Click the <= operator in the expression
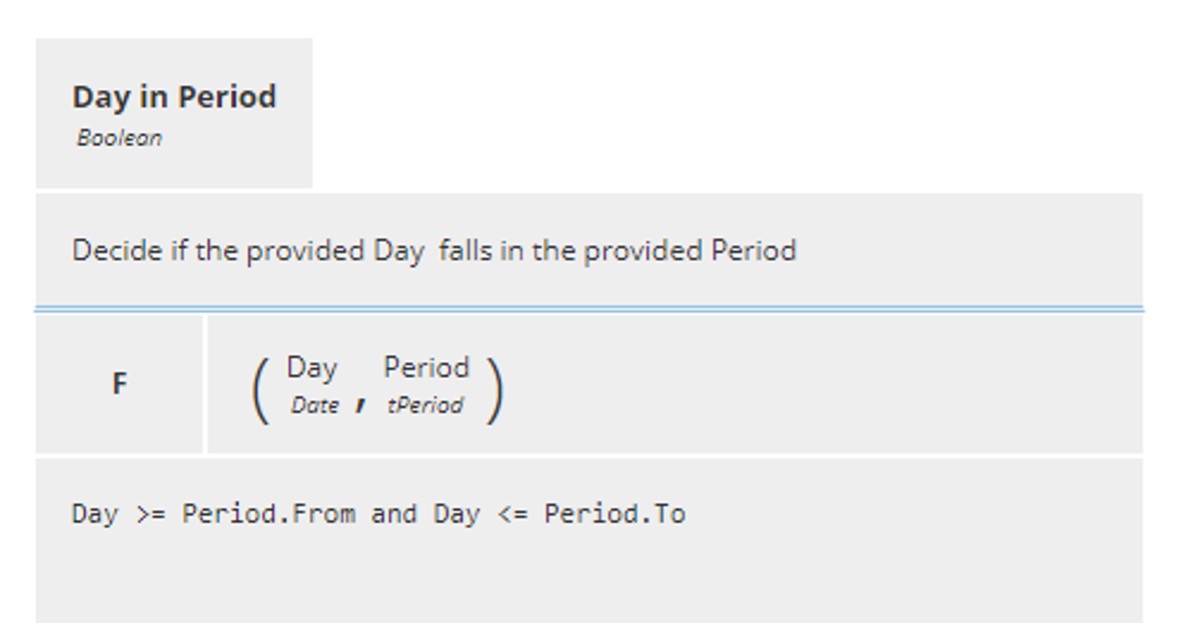 (x=512, y=514)
